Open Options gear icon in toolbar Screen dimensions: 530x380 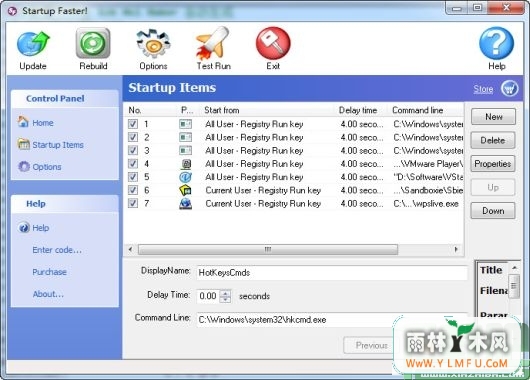(153, 44)
